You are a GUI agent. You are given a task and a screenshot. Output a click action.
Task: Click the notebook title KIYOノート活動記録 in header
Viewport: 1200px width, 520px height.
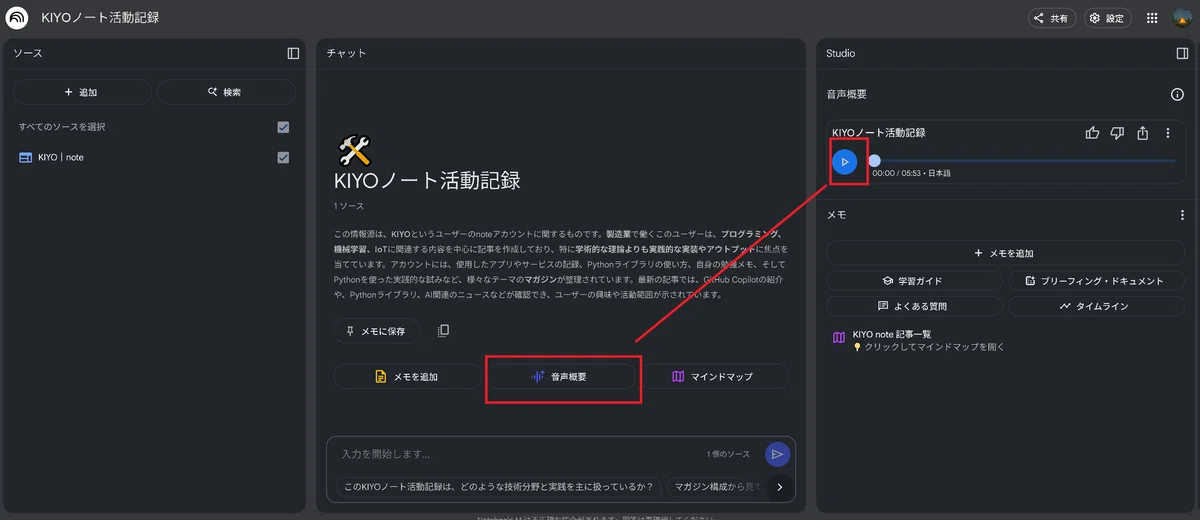(100, 18)
